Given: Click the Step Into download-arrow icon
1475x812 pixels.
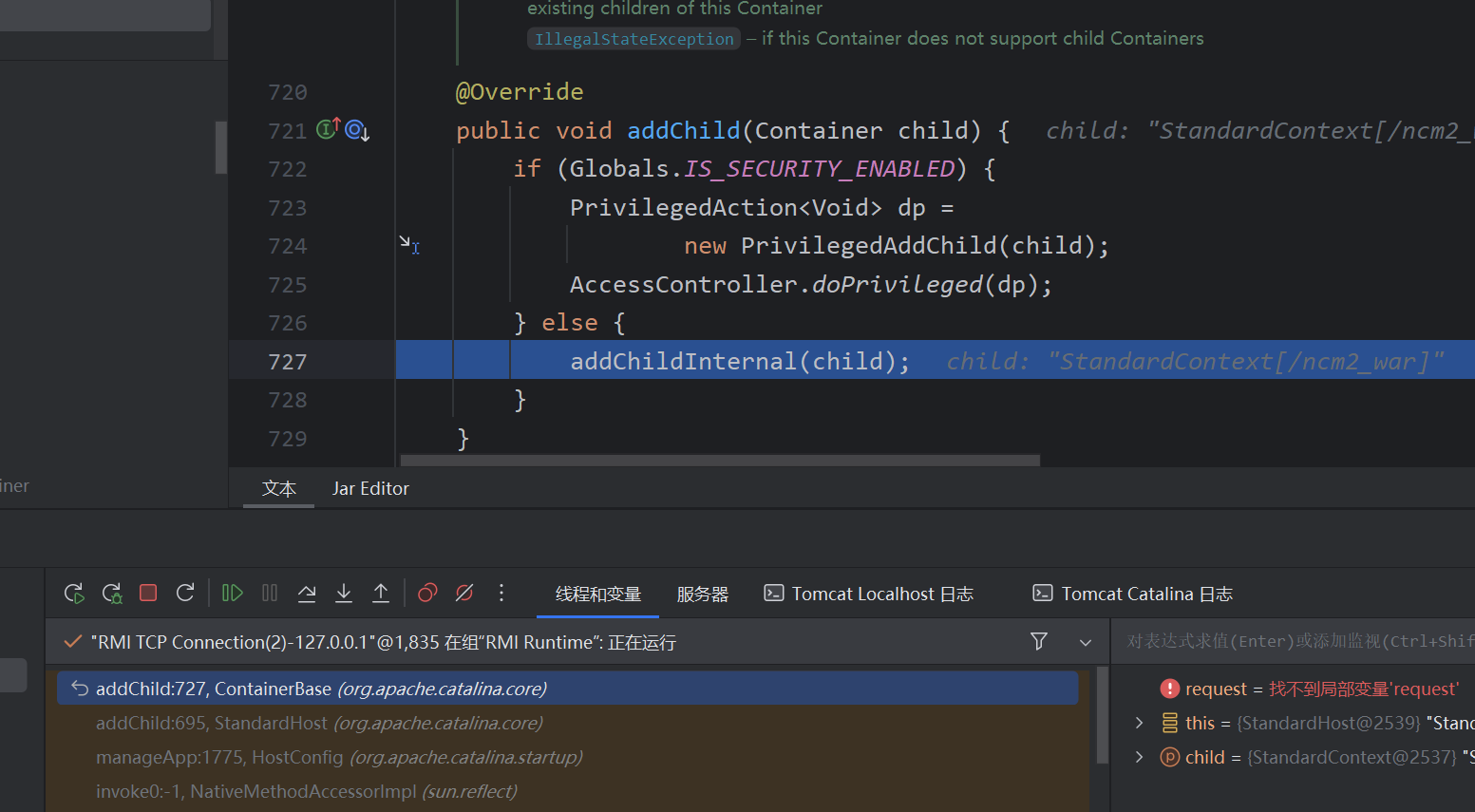Looking at the screenshot, I should (x=344, y=594).
